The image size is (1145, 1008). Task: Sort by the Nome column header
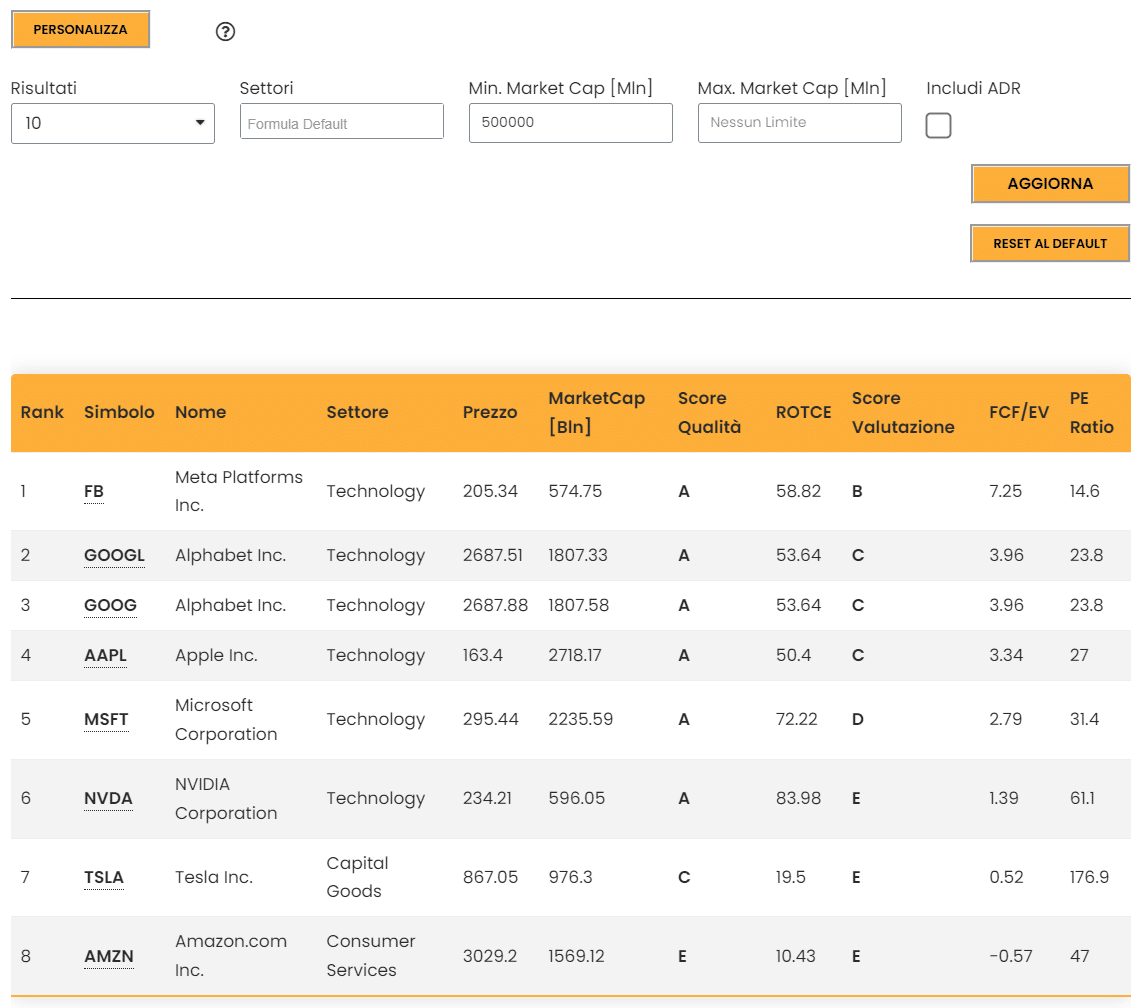(x=201, y=412)
